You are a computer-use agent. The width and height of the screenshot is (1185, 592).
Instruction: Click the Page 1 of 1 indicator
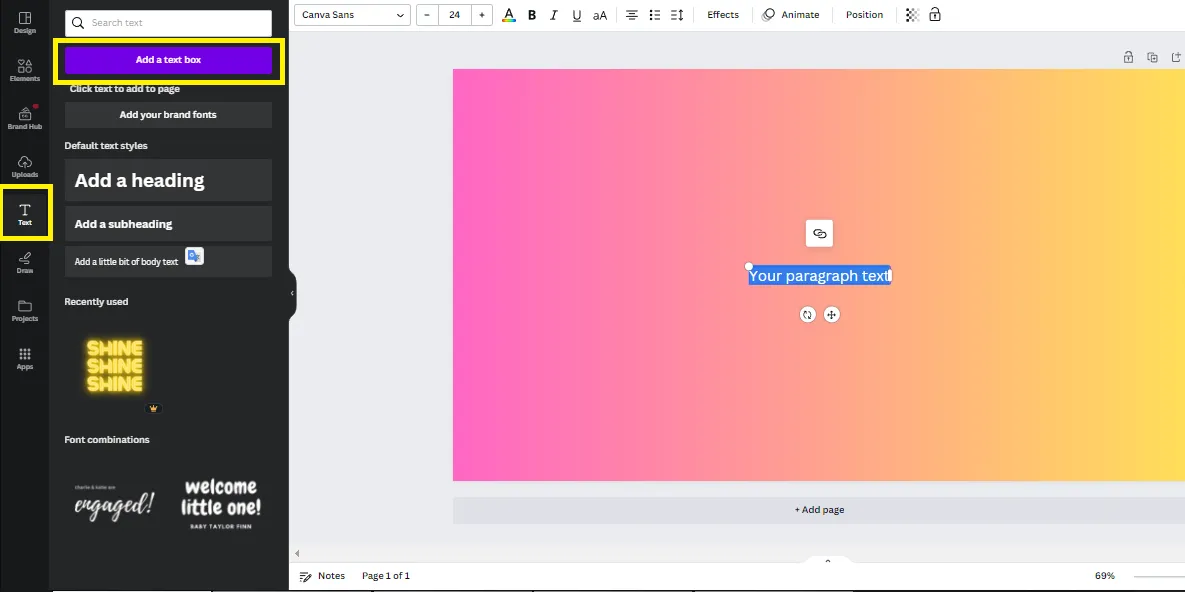pyautogui.click(x=385, y=576)
